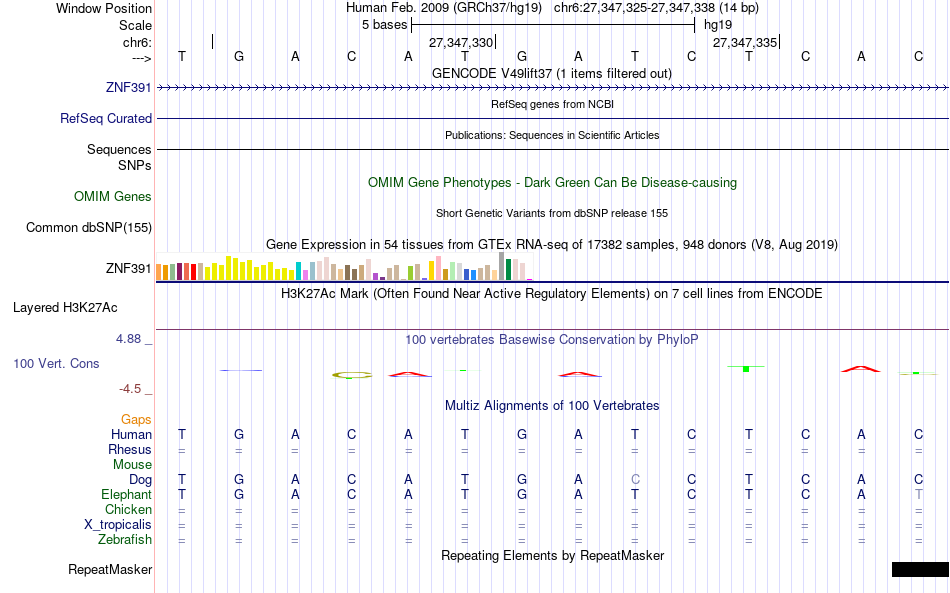Click the chr6: ruler label

coord(137,42)
